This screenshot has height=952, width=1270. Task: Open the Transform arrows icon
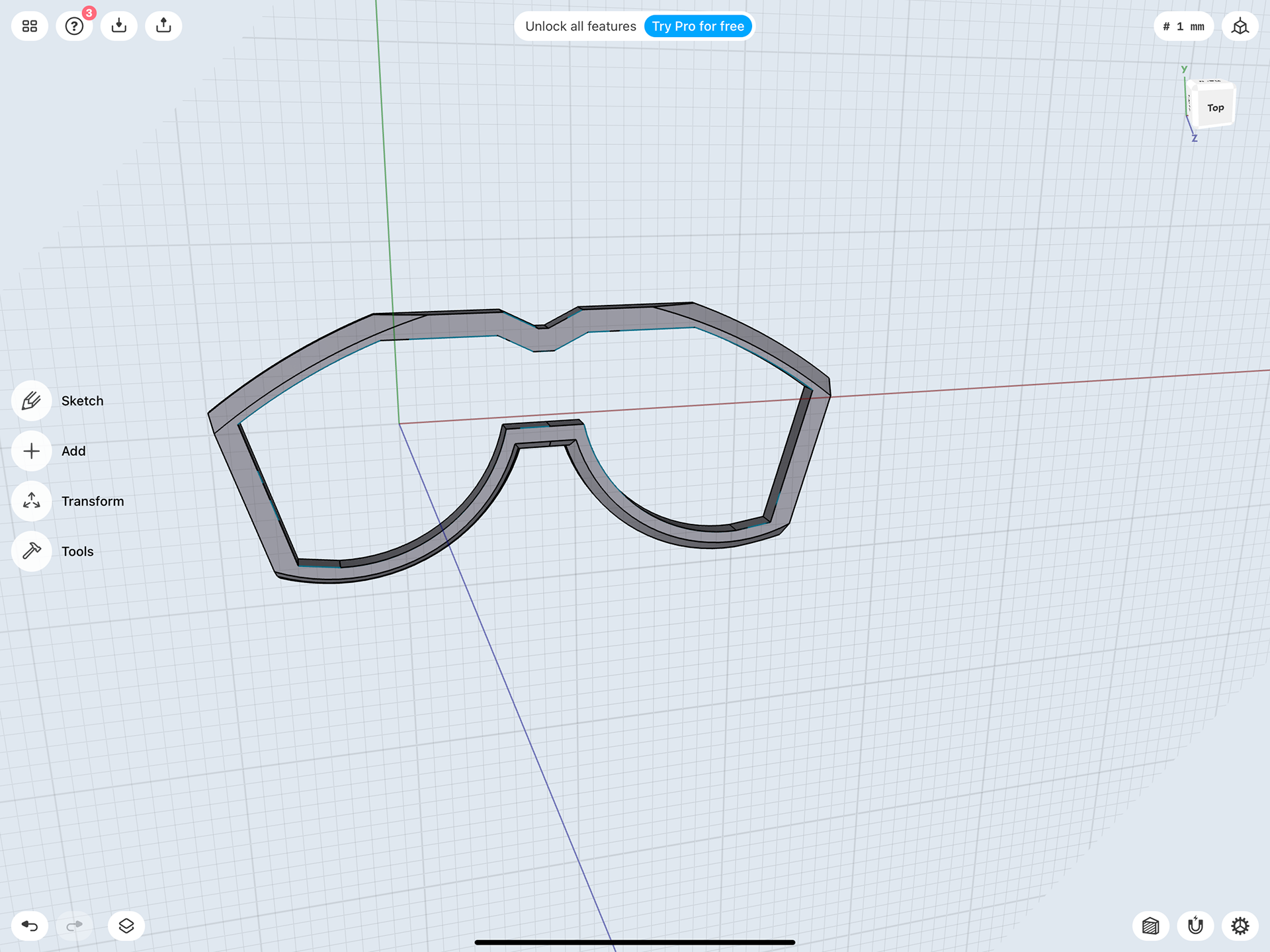coord(31,501)
